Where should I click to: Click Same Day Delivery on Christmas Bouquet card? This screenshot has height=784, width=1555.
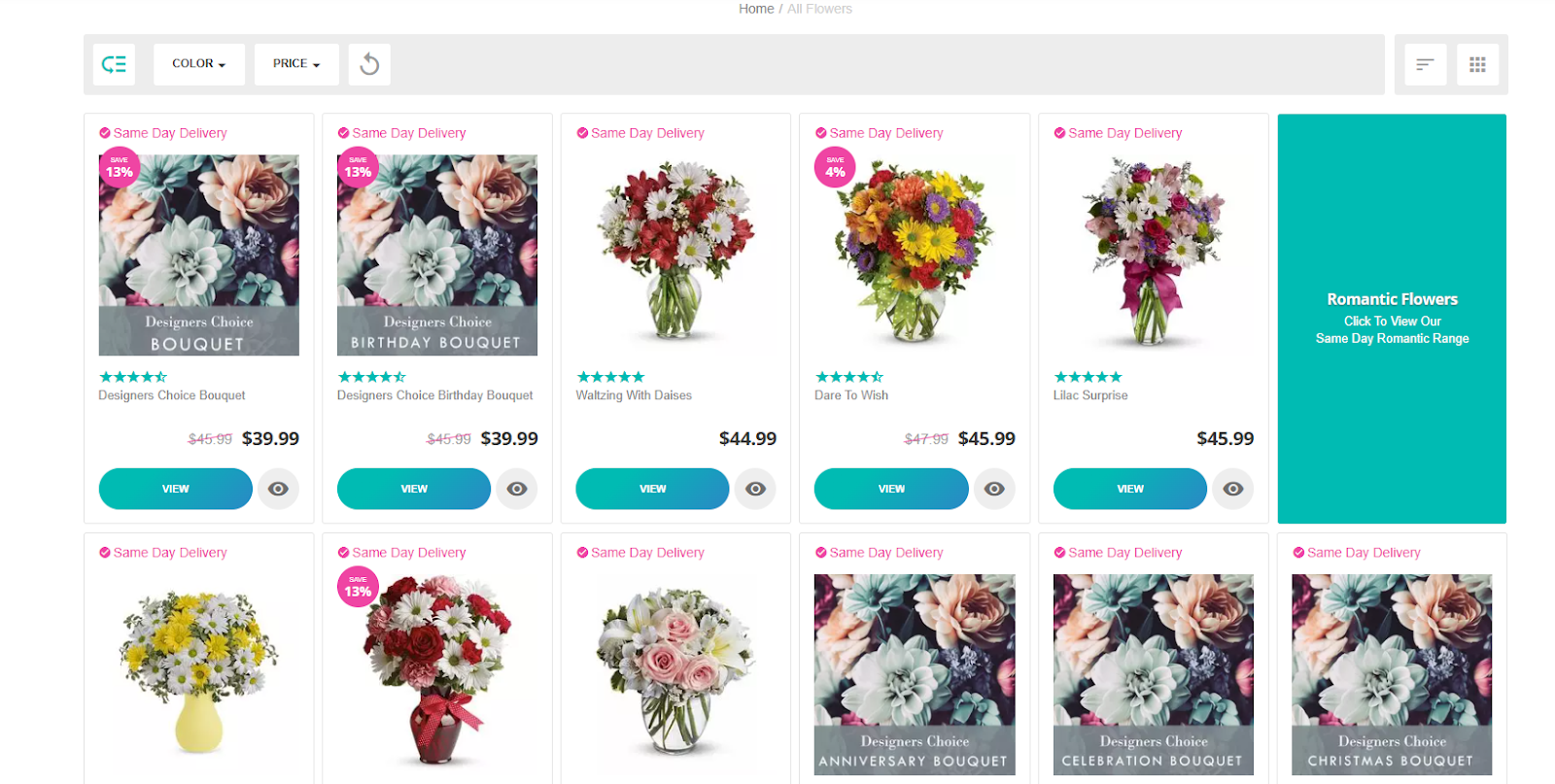pos(1357,553)
